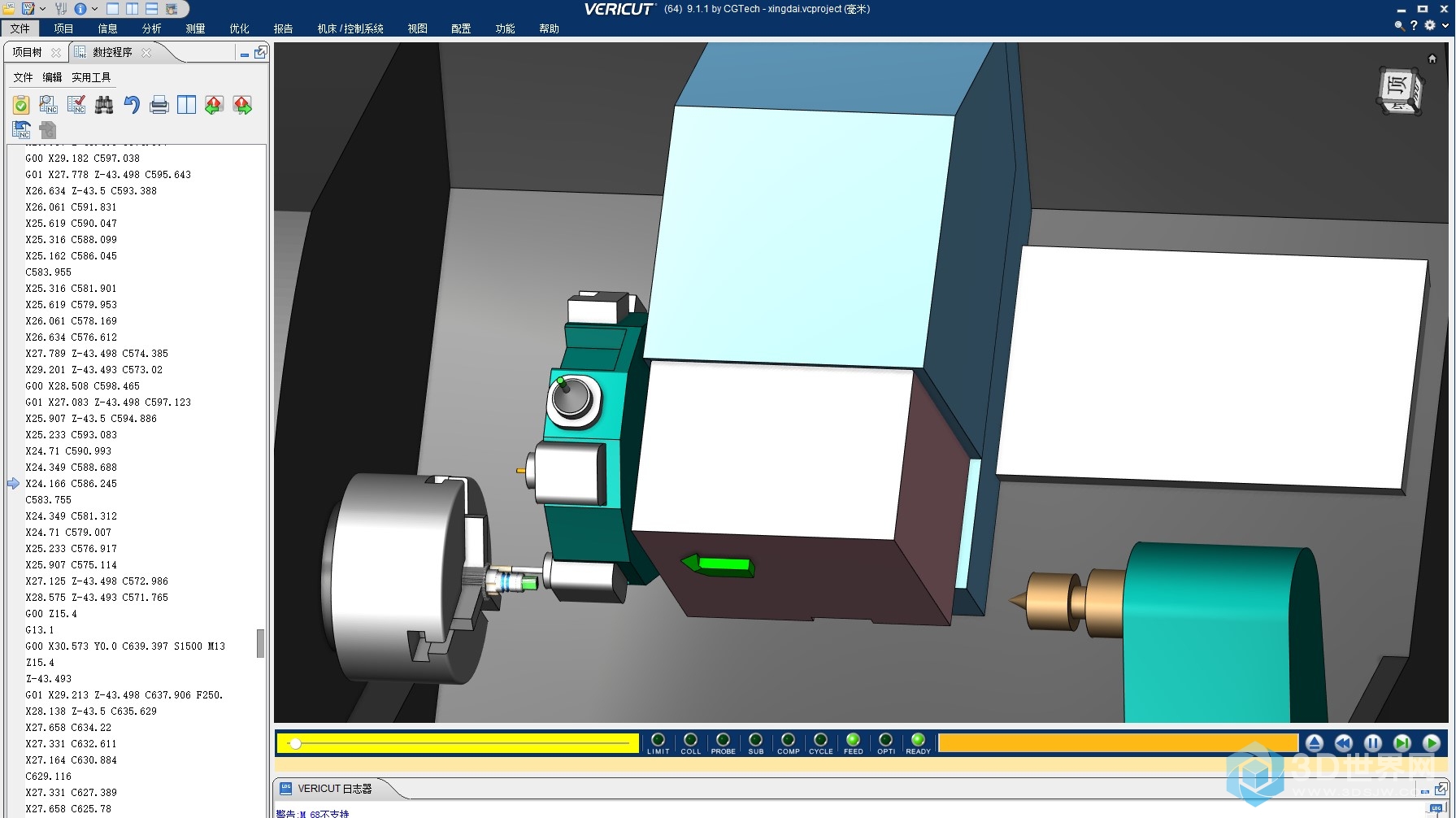Image resolution: width=1456 pixels, height=818 pixels.
Task: Open the 报告 menu
Action: pyautogui.click(x=283, y=28)
